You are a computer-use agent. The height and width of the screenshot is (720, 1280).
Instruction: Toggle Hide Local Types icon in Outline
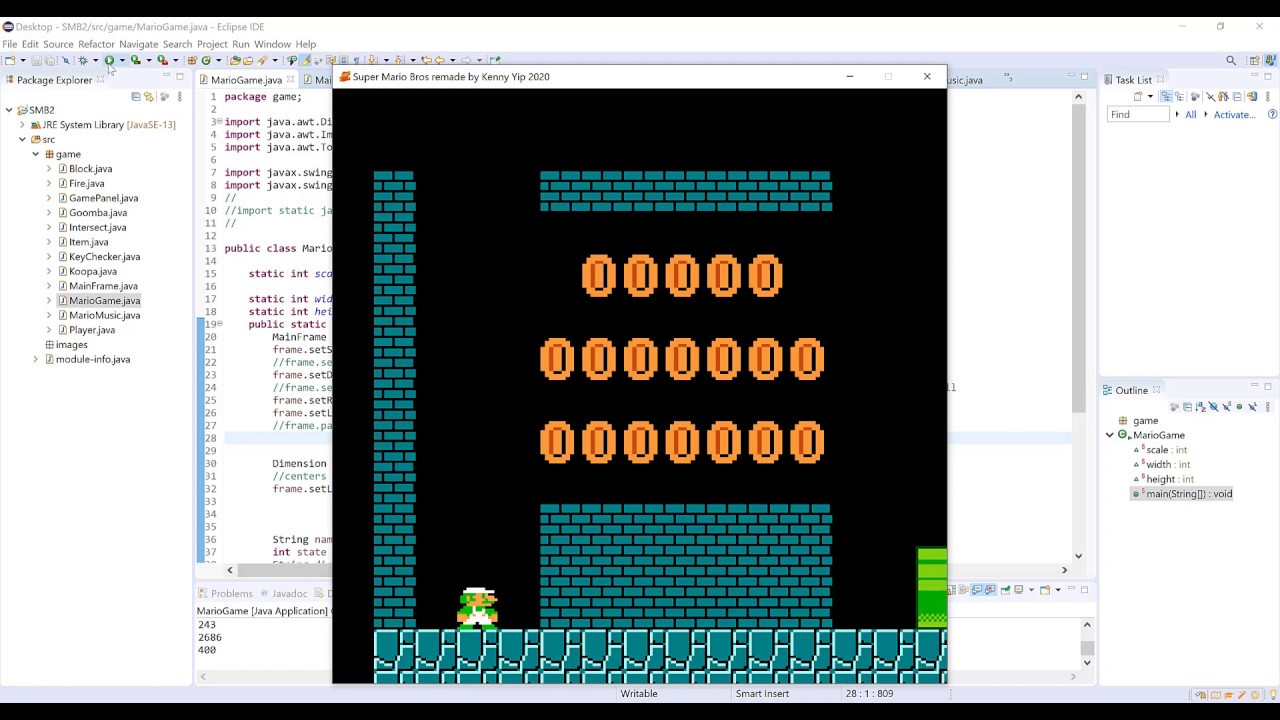(x=1252, y=406)
